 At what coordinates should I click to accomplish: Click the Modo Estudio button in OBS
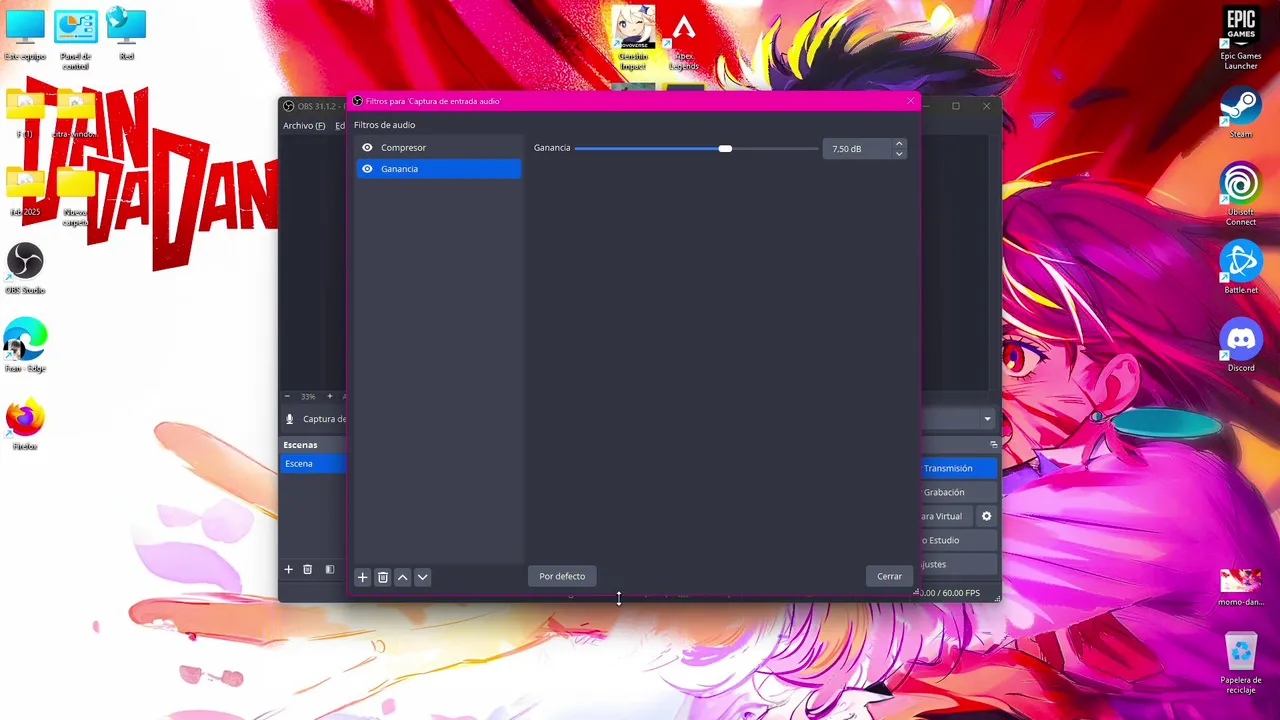click(958, 540)
